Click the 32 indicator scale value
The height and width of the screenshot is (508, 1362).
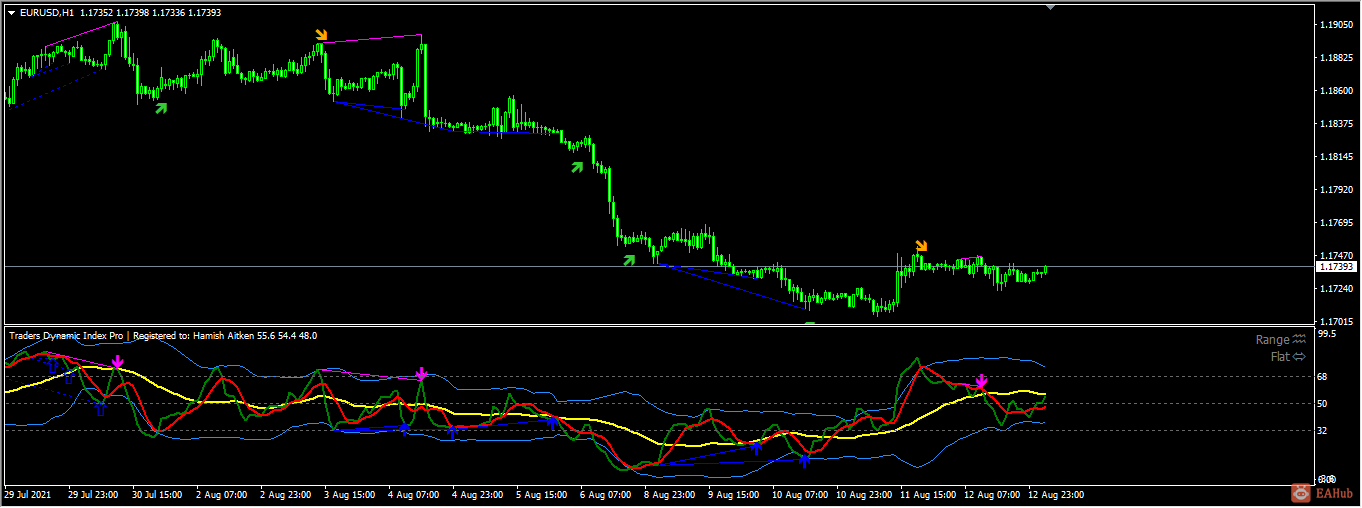(x=1324, y=431)
